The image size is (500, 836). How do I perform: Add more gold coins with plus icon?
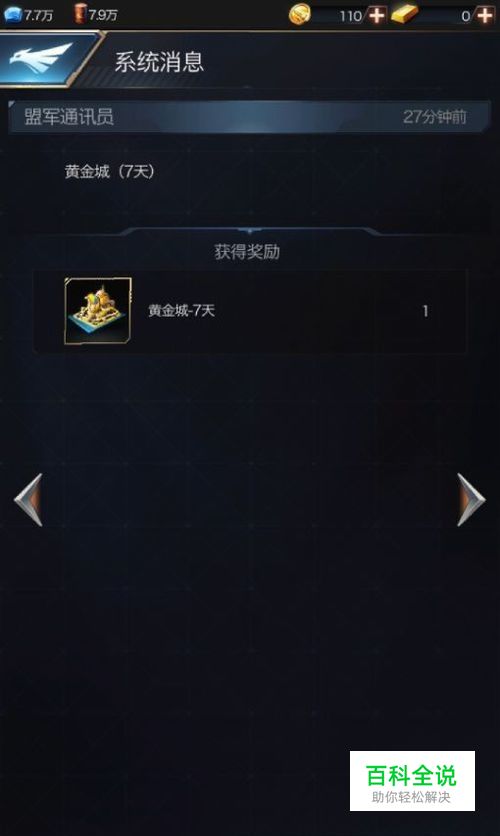(x=376, y=15)
